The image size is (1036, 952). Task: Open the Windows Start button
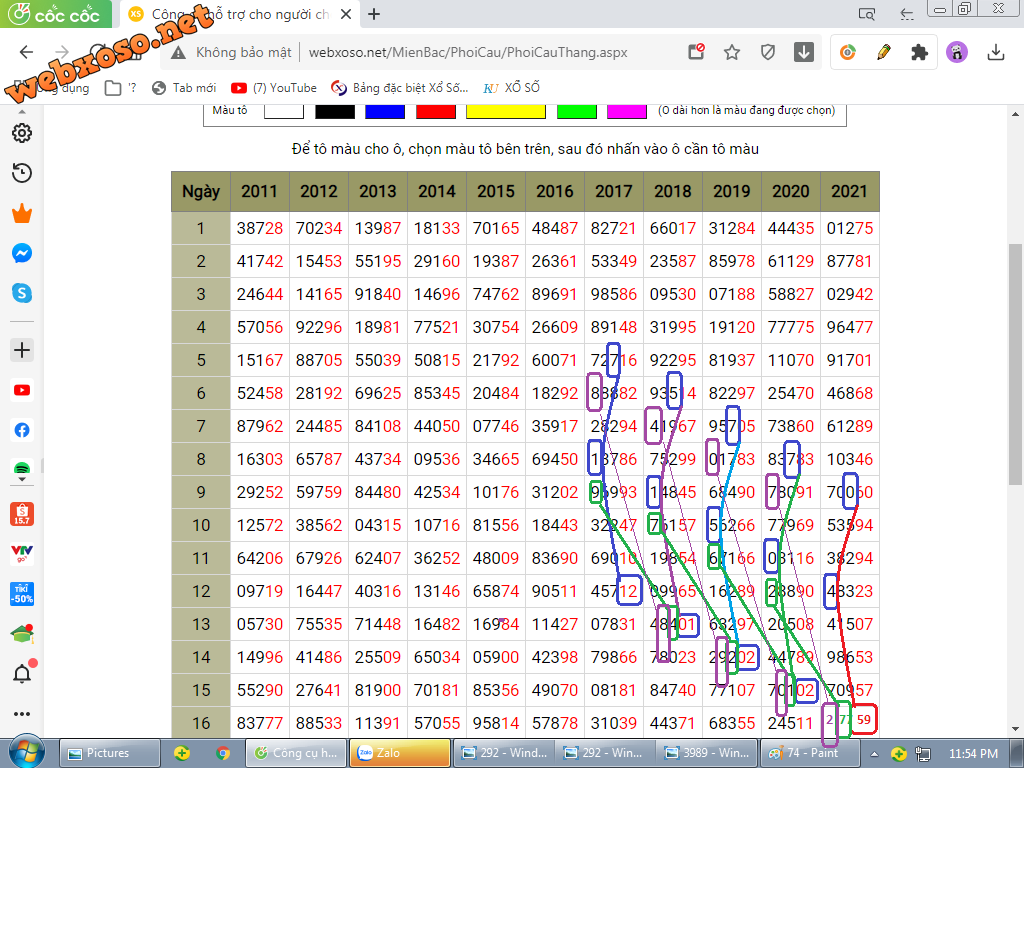coord(27,753)
